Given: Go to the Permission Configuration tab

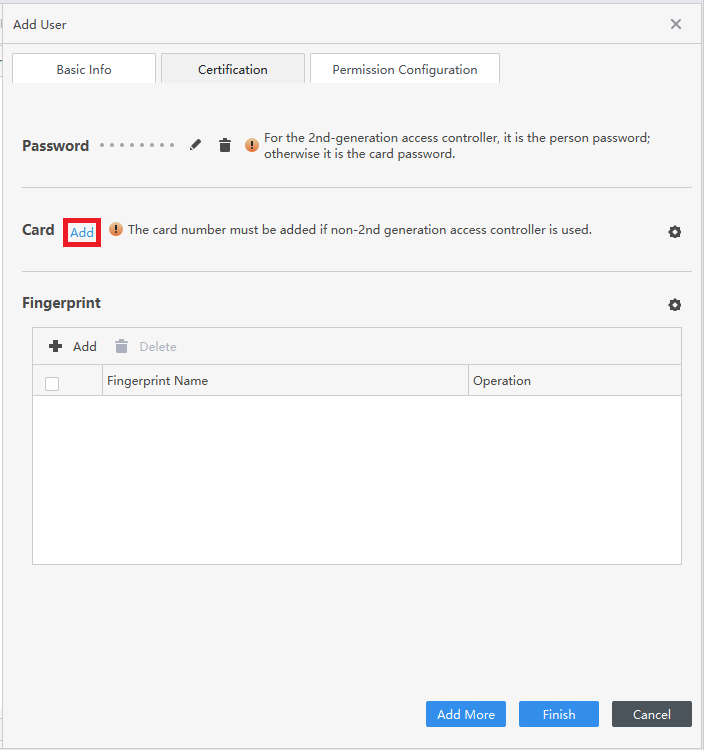Looking at the screenshot, I should coord(405,69).
